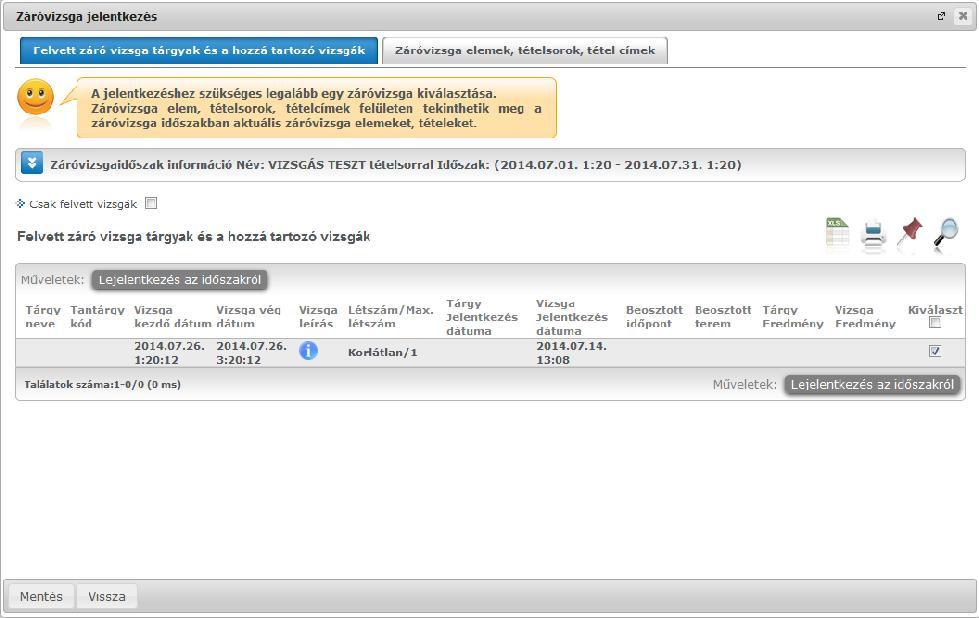Save with the Mentés button
Screen dimensions: 979x618
click(x=41, y=596)
